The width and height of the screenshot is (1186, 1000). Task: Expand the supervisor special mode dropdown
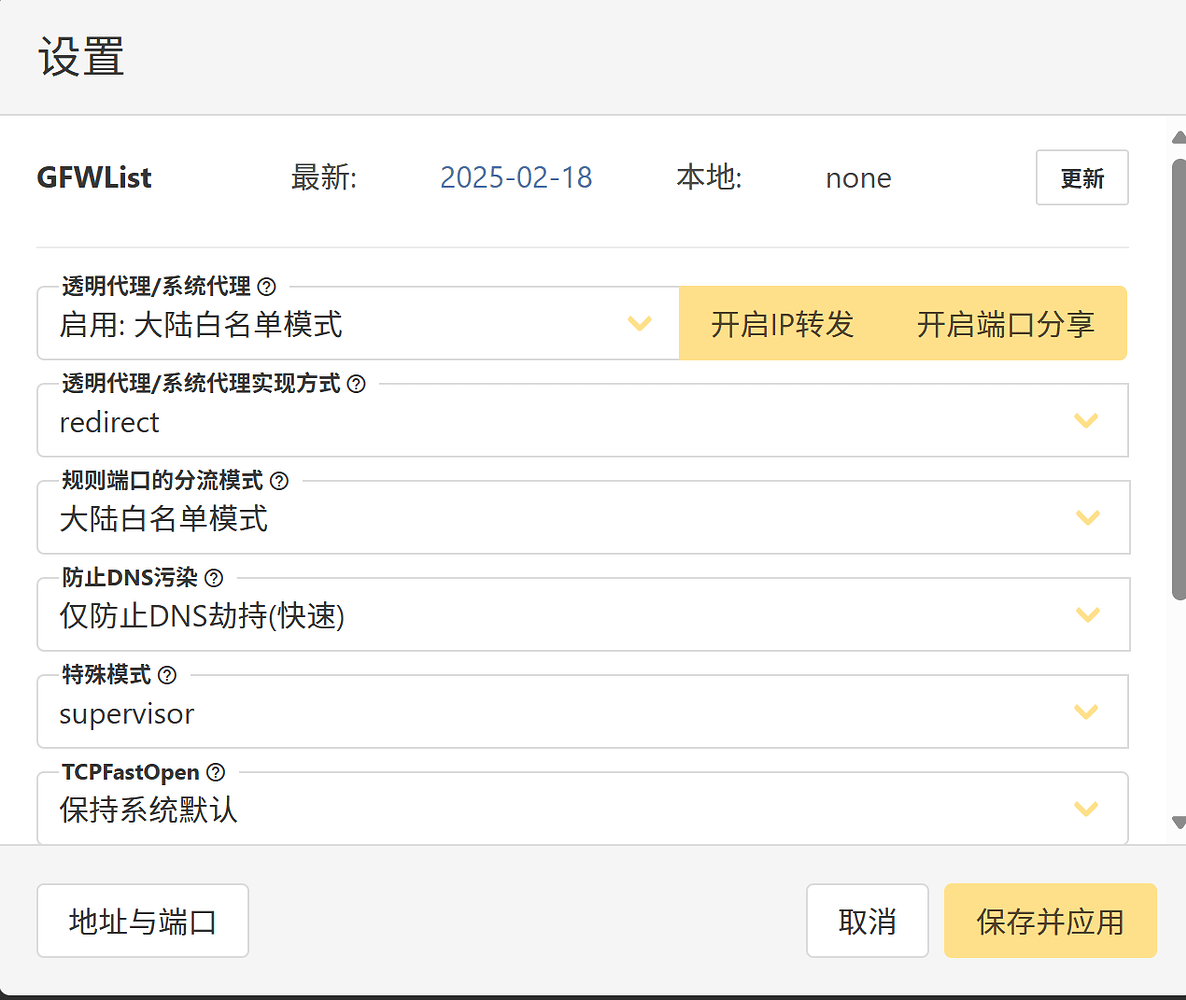coord(582,712)
